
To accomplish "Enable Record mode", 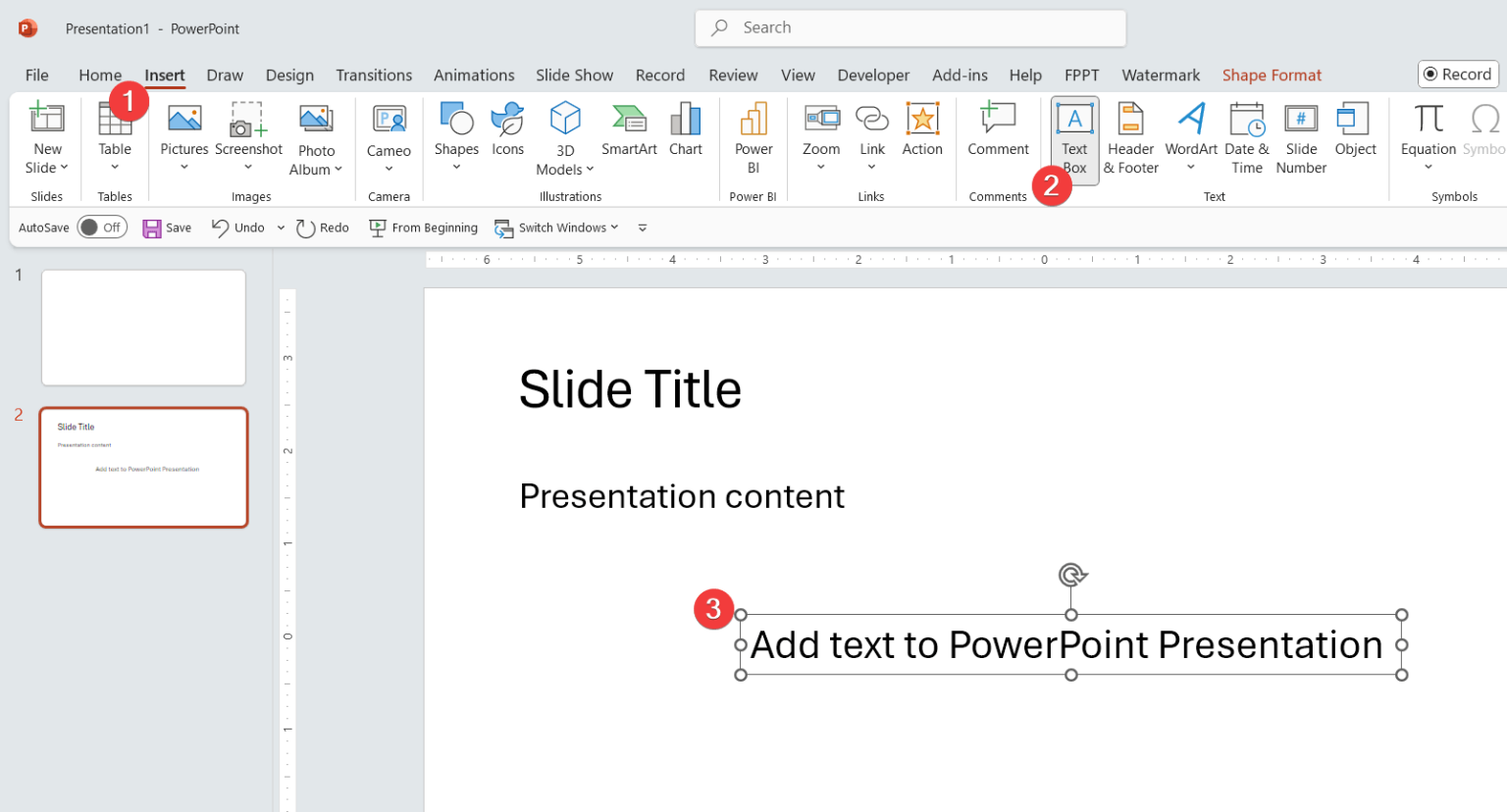I will point(1458,74).
